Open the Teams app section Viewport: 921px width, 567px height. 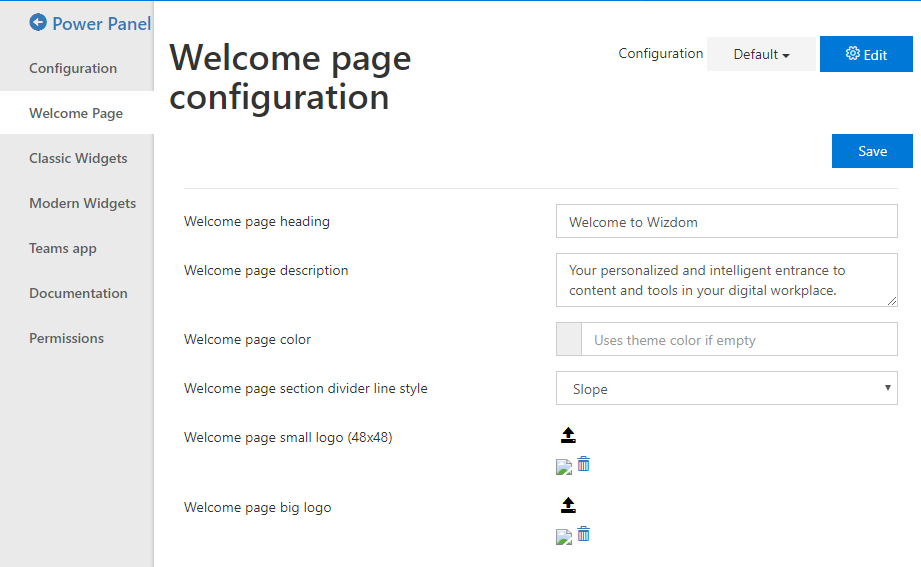point(63,249)
